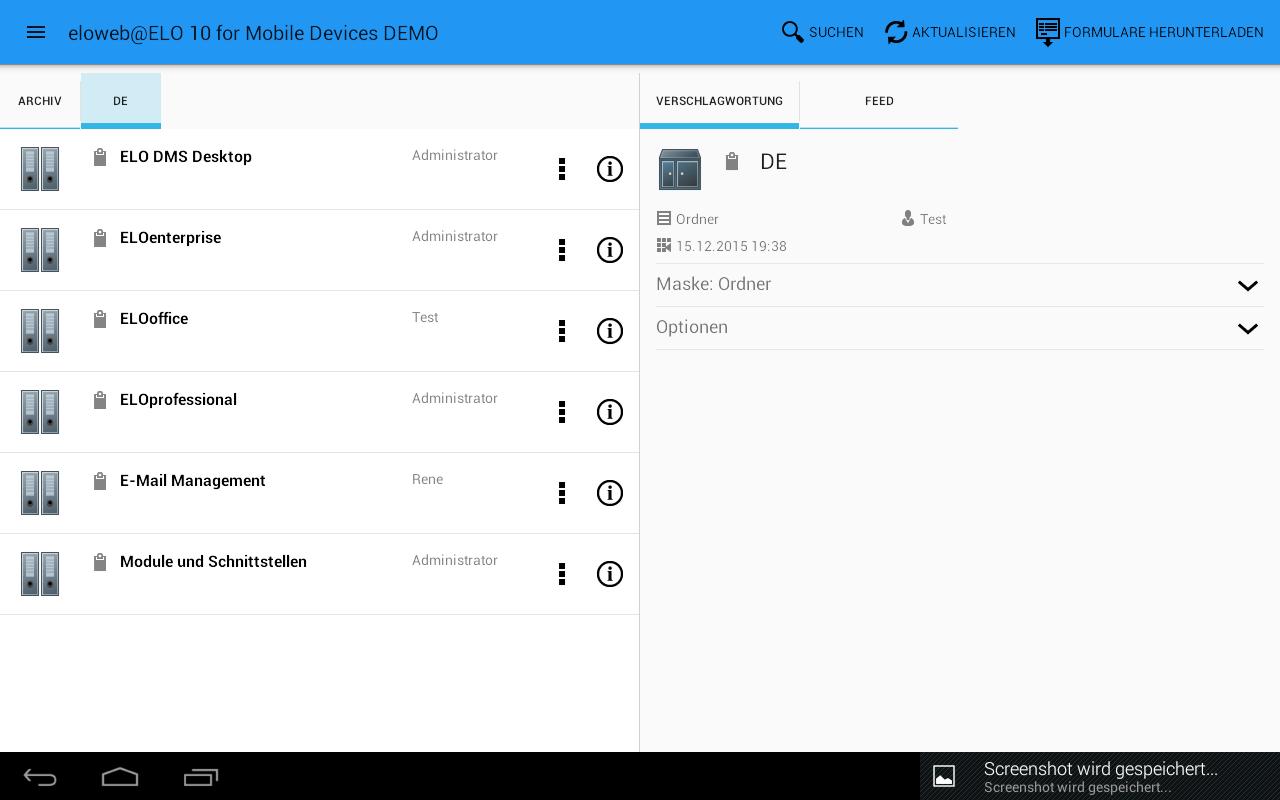Open the ELO DMS Desktop entry
1280x800 pixels.
coord(319,169)
